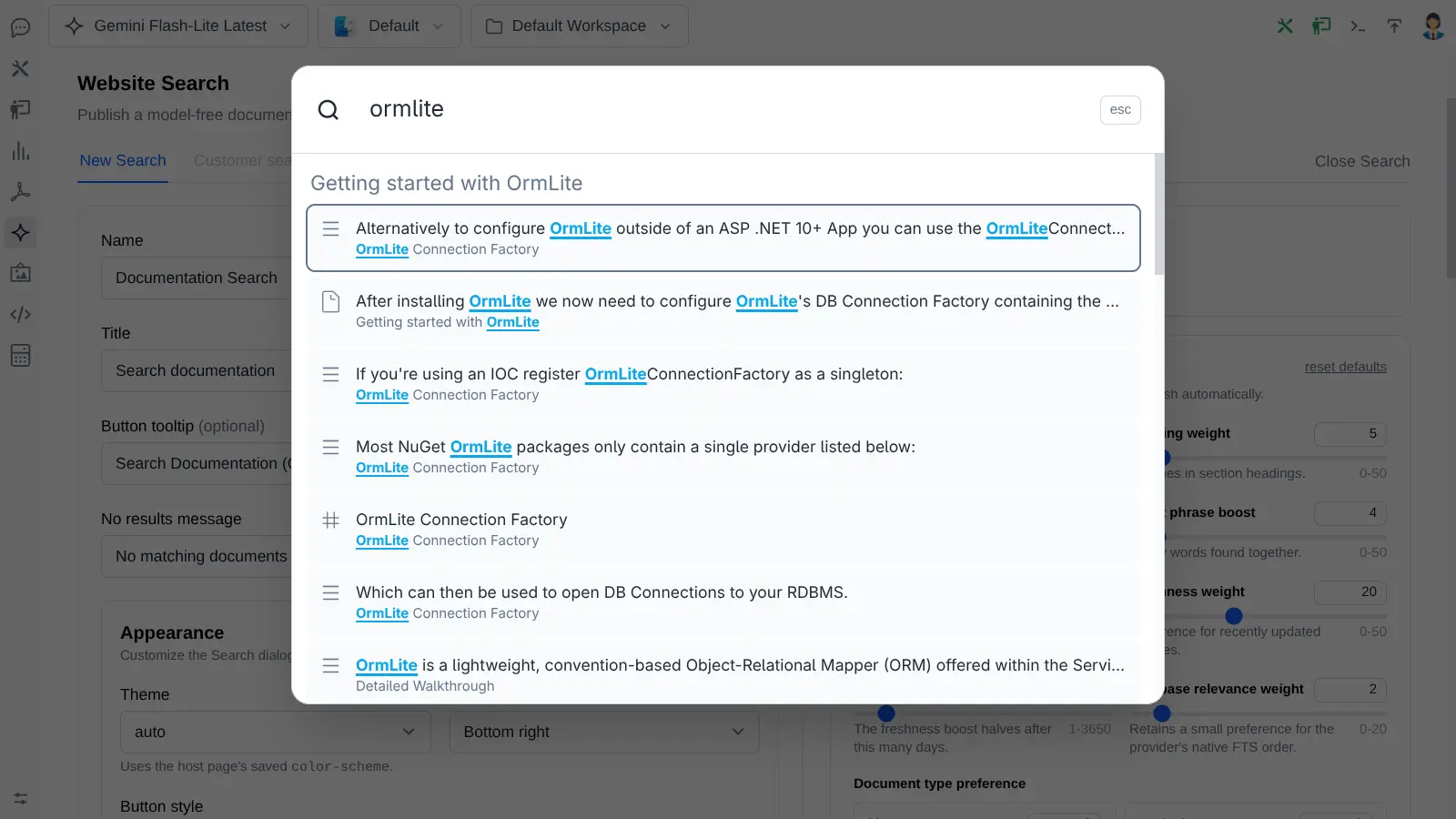
Task: Click the lines icon beside 'OrmLite is a lightweight'
Action: 331,665
